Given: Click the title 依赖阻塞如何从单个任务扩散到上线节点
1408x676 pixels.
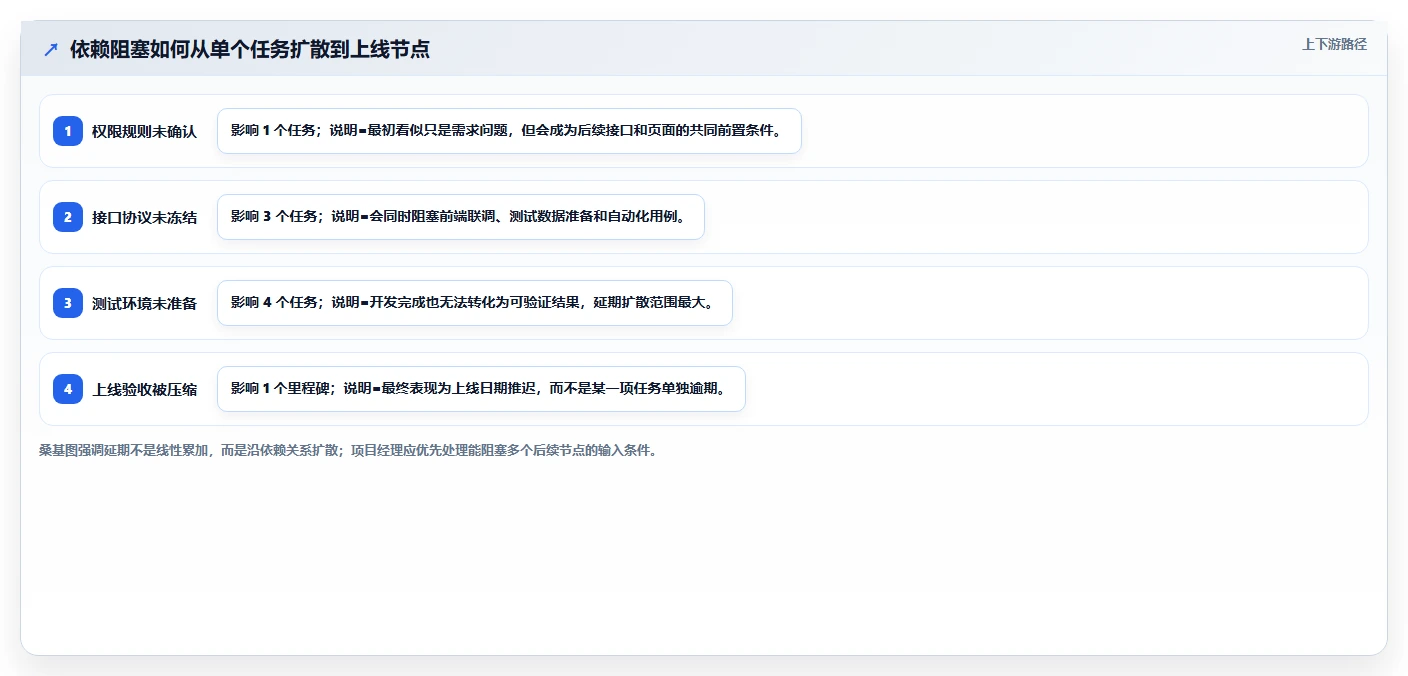Looking at the screenshot, I should coord(250,49).
